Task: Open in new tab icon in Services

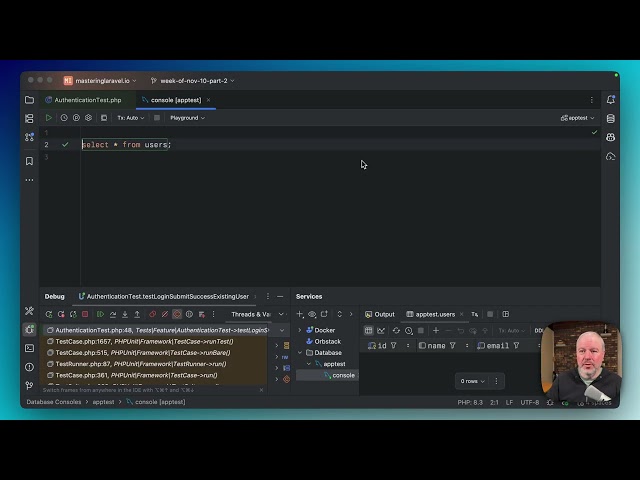Action: tap(324, 314)
